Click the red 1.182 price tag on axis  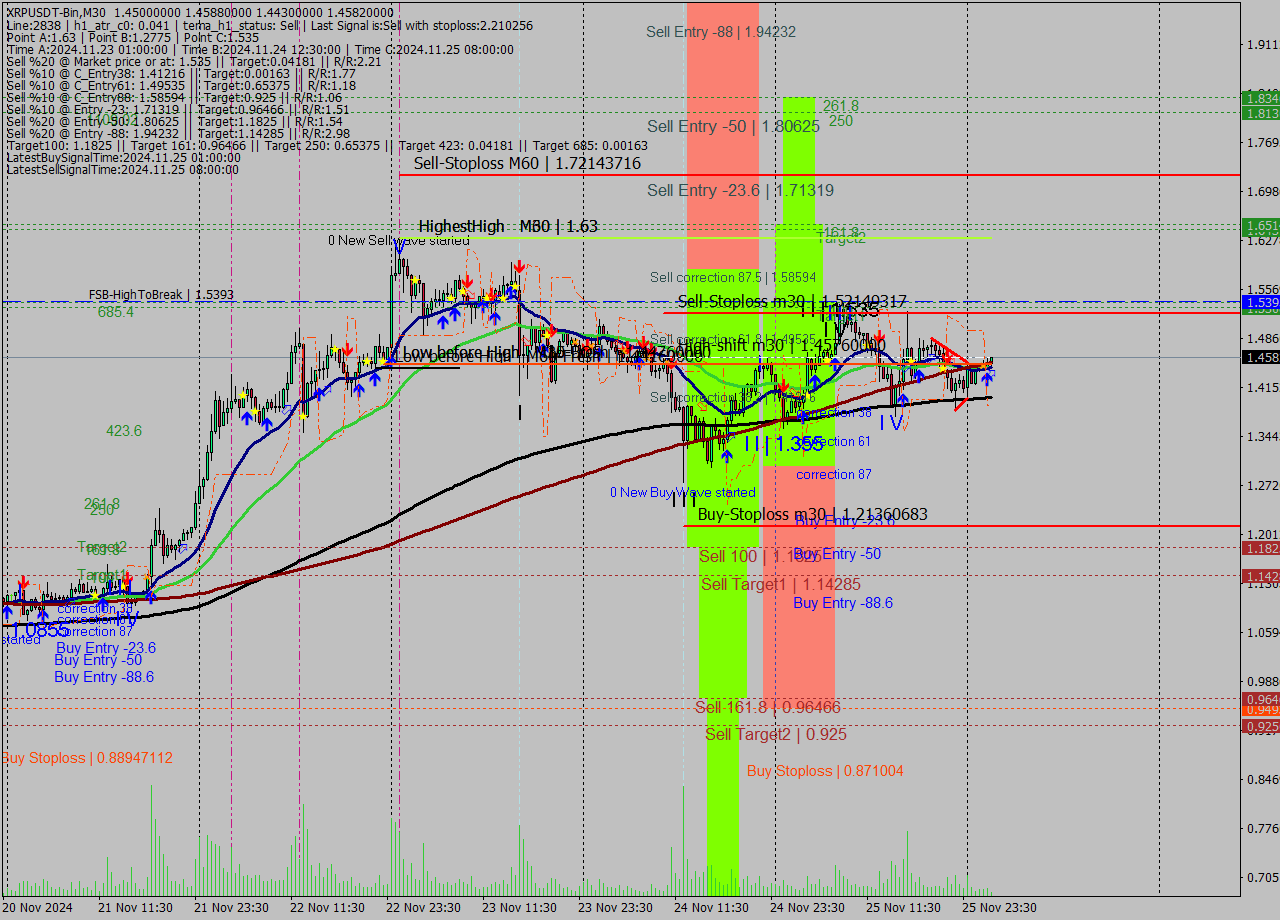click(1261, 549)
